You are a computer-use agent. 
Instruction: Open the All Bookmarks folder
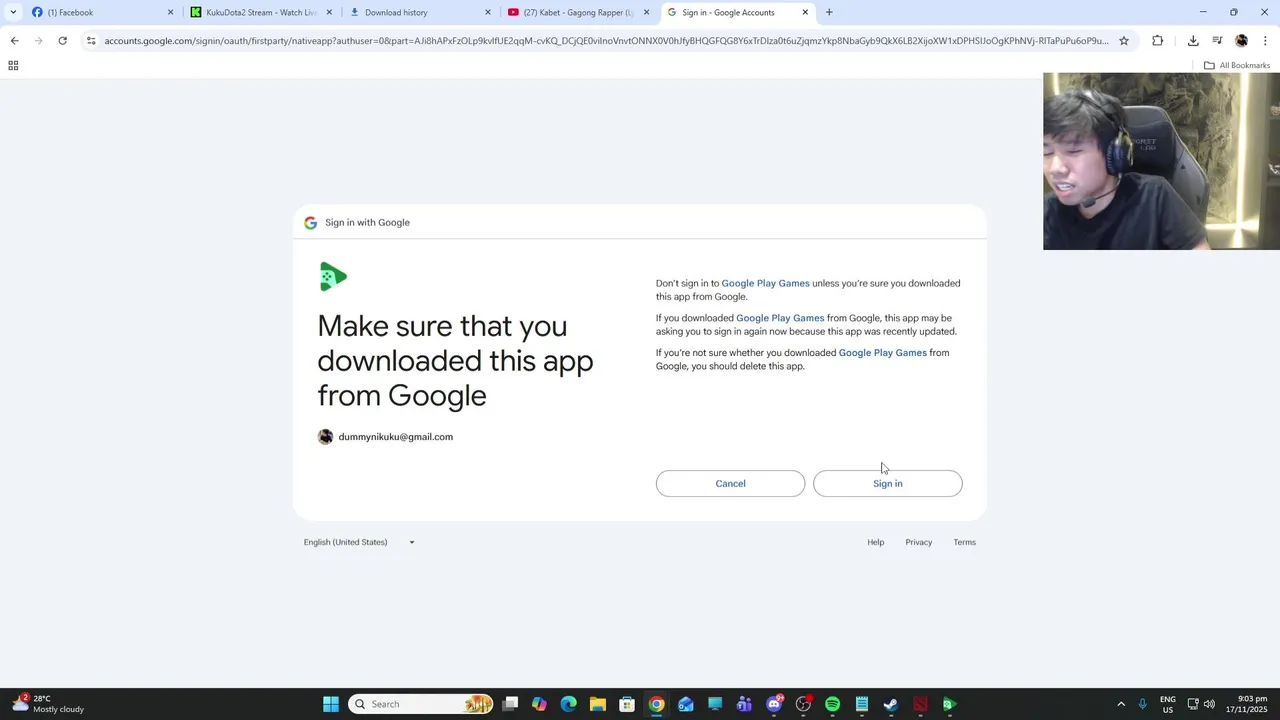[1237, 65]
